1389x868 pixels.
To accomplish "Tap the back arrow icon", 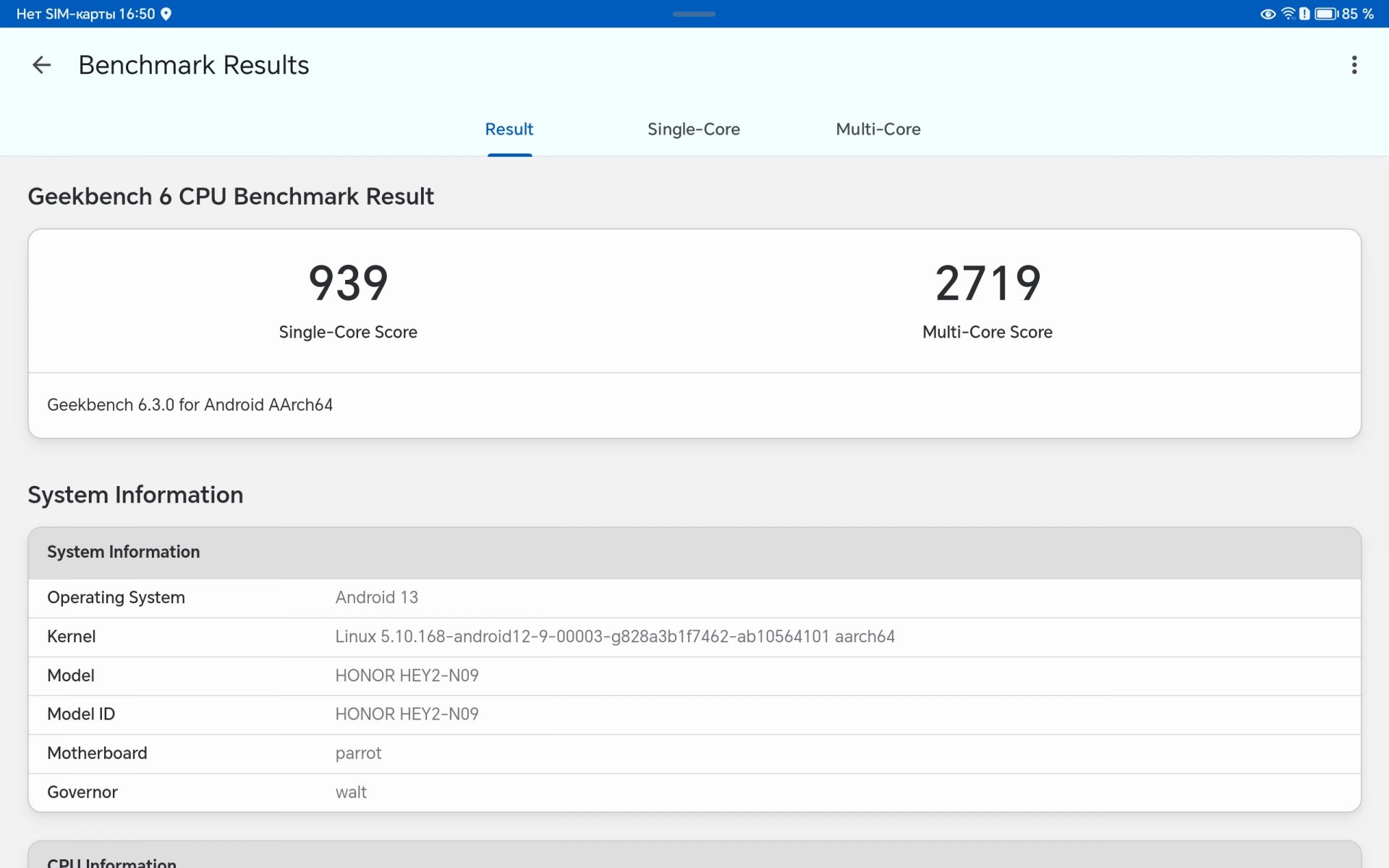I will (41, 65).
